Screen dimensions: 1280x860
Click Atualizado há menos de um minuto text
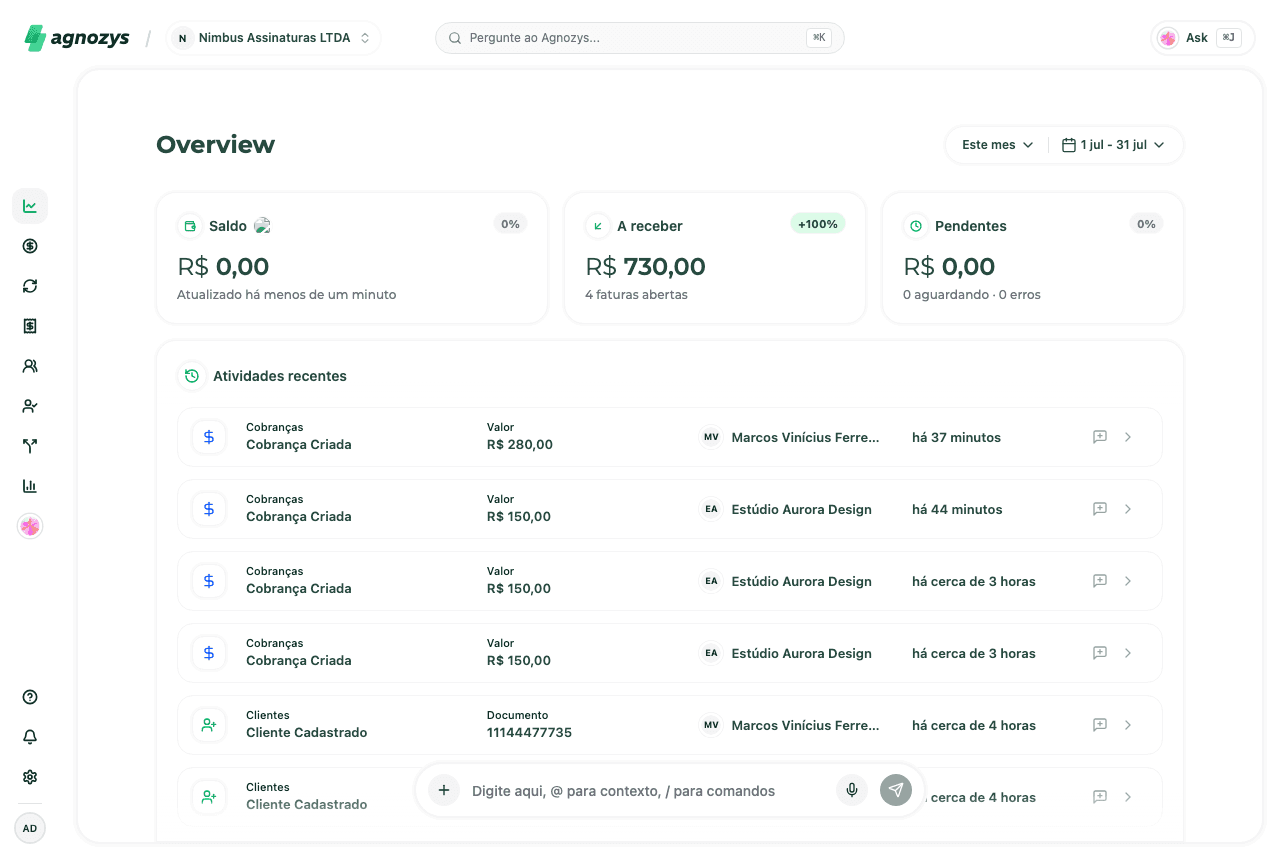point(287,295)
